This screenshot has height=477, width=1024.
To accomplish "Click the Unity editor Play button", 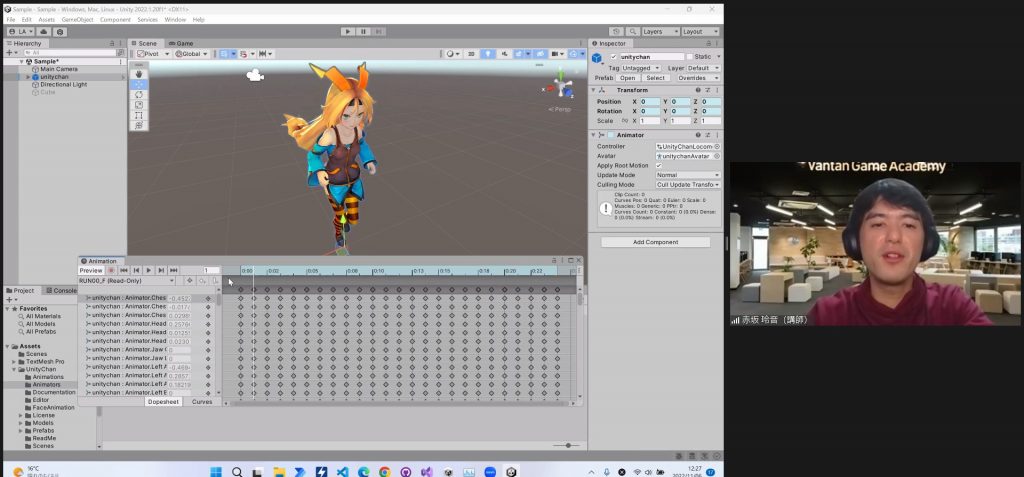I will pos(347,31).
